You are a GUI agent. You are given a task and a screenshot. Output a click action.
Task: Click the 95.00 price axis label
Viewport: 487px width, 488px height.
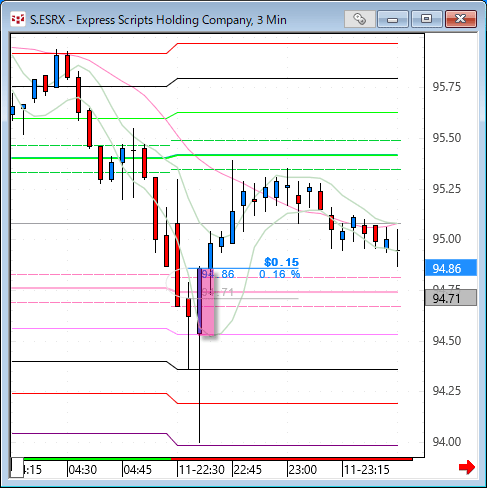pos(447,239)
